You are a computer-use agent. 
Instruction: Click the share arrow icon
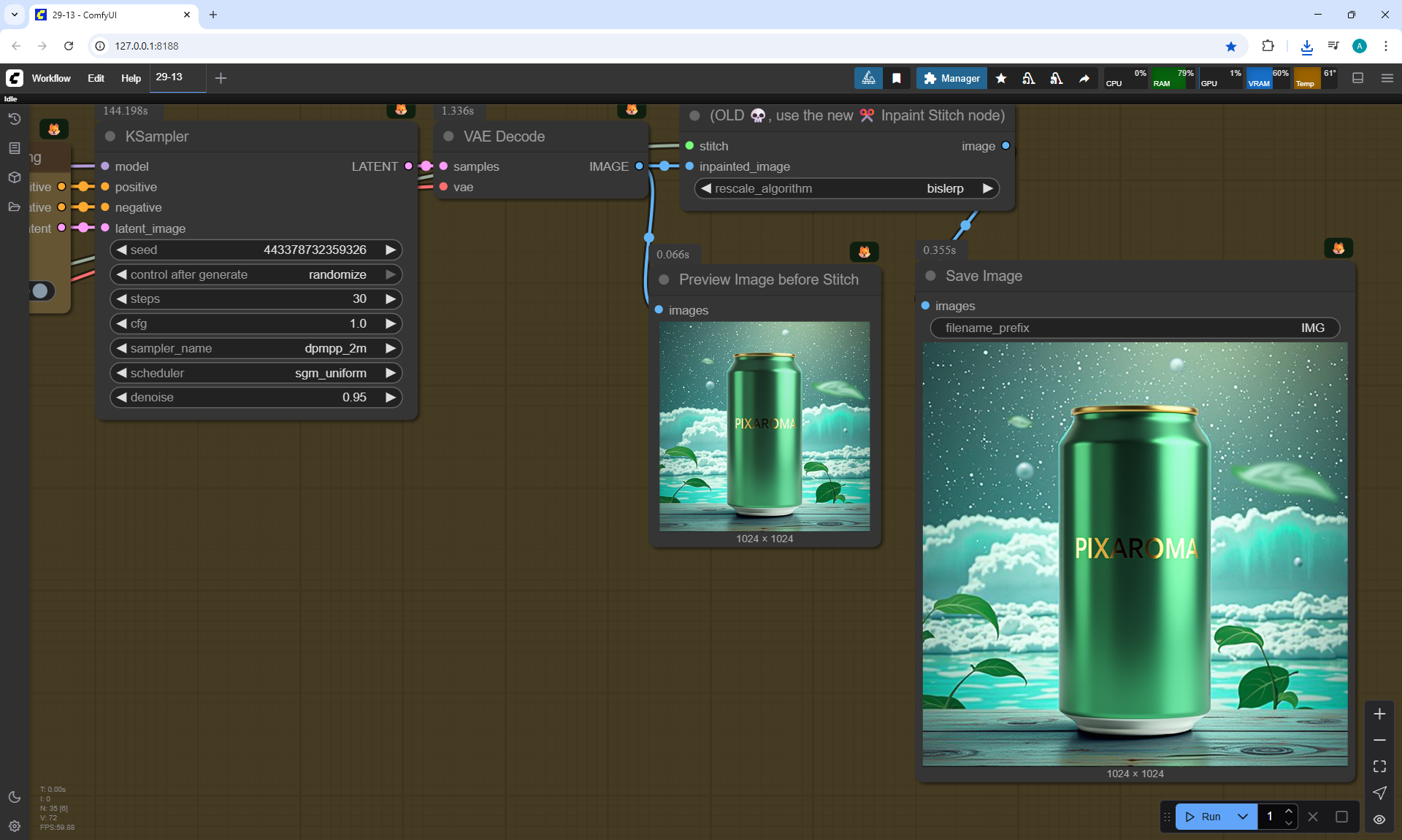(1084, 78)
